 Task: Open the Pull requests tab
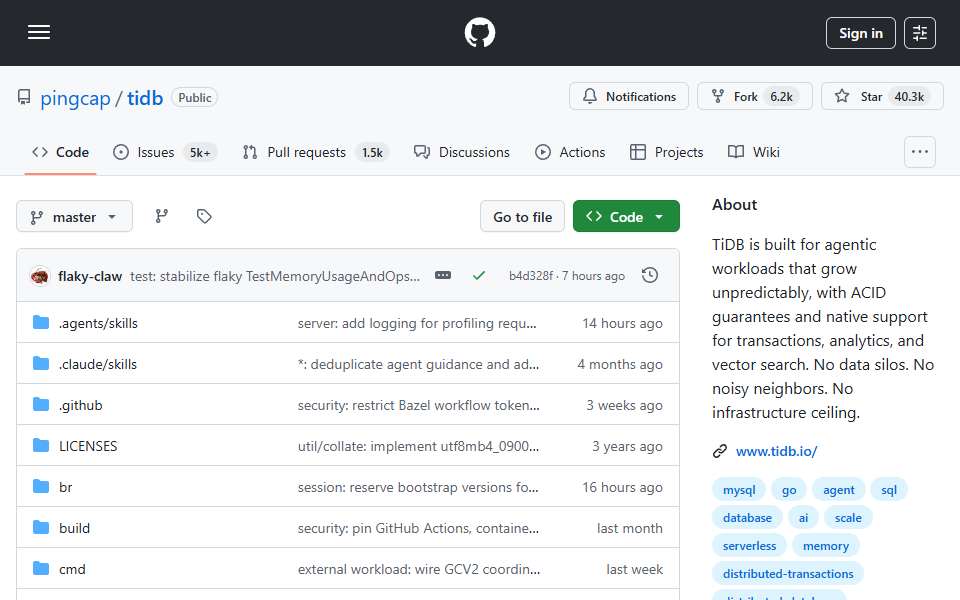point(315,152)
